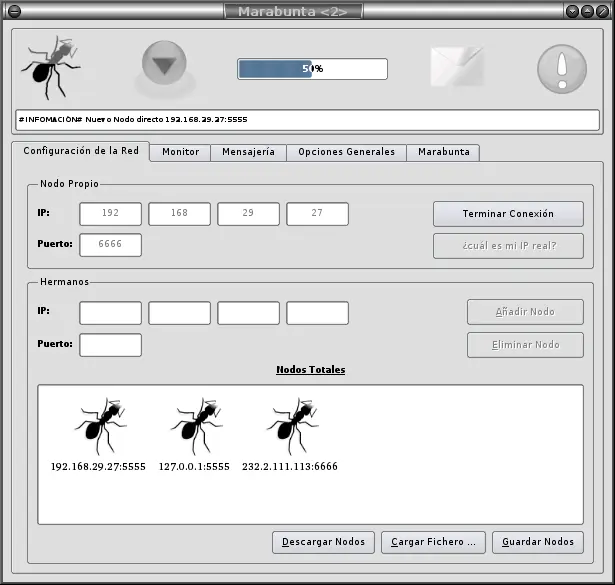
Task: Focus the second Hermanos IP octet field
Action: point(179,313)
